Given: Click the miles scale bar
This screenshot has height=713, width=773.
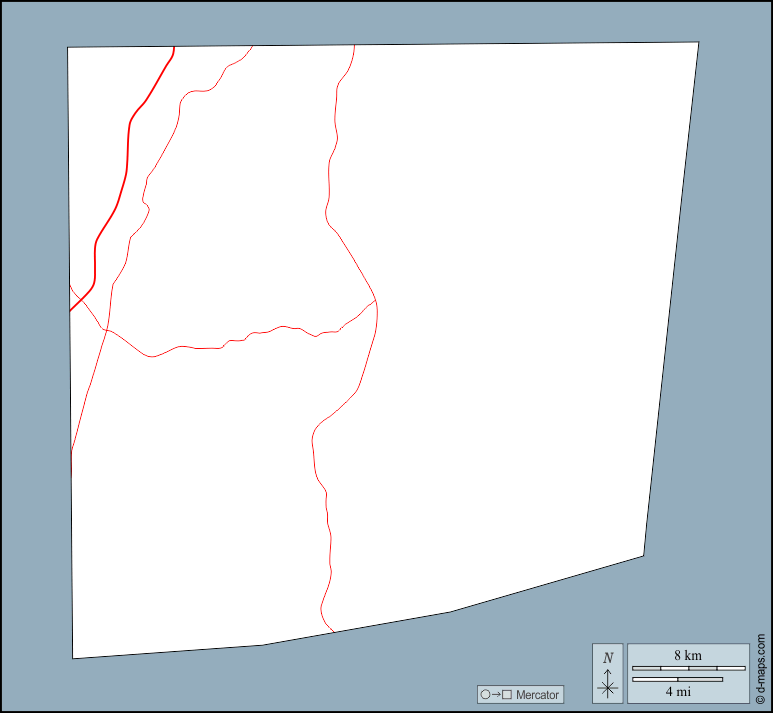Looking at the screenshot, I should [x=677, y=679].
